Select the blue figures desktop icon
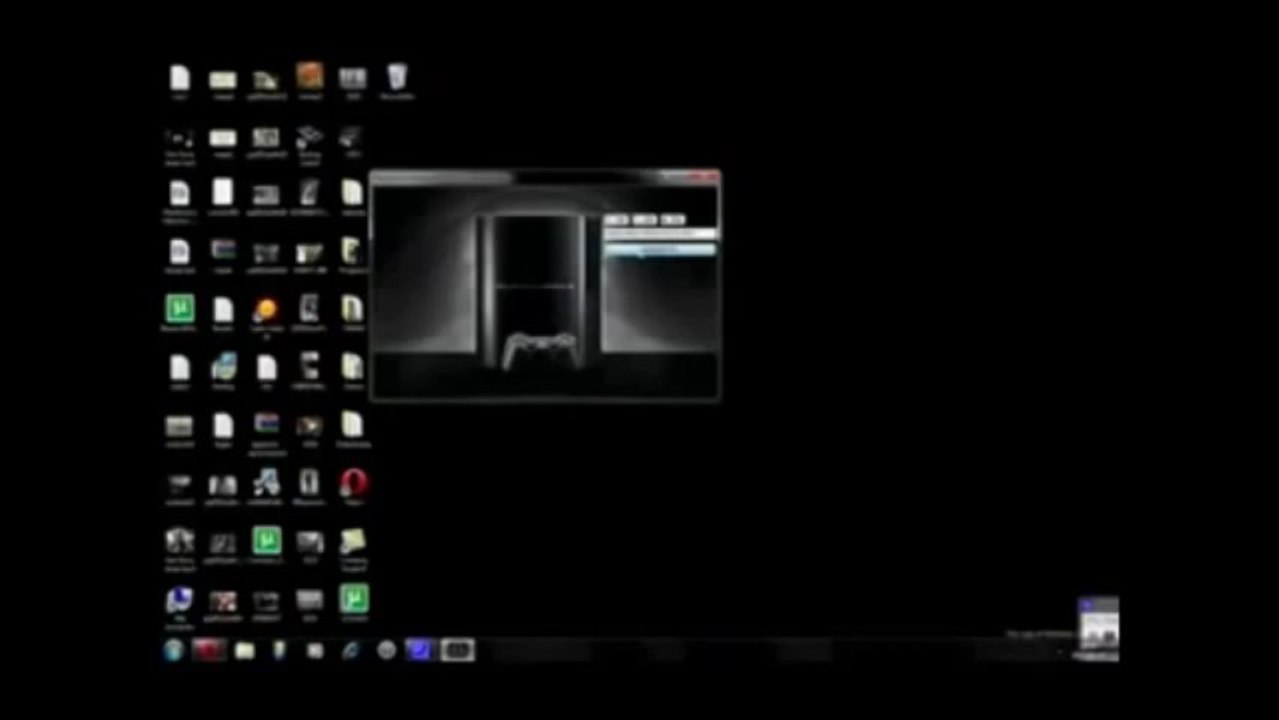This screenshot has width=1279, height=720. coord(266,484)
